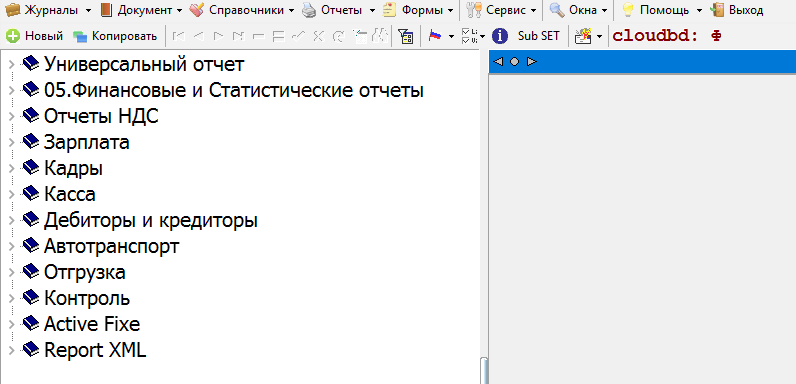Open the Формы menu

coord(417,10)
